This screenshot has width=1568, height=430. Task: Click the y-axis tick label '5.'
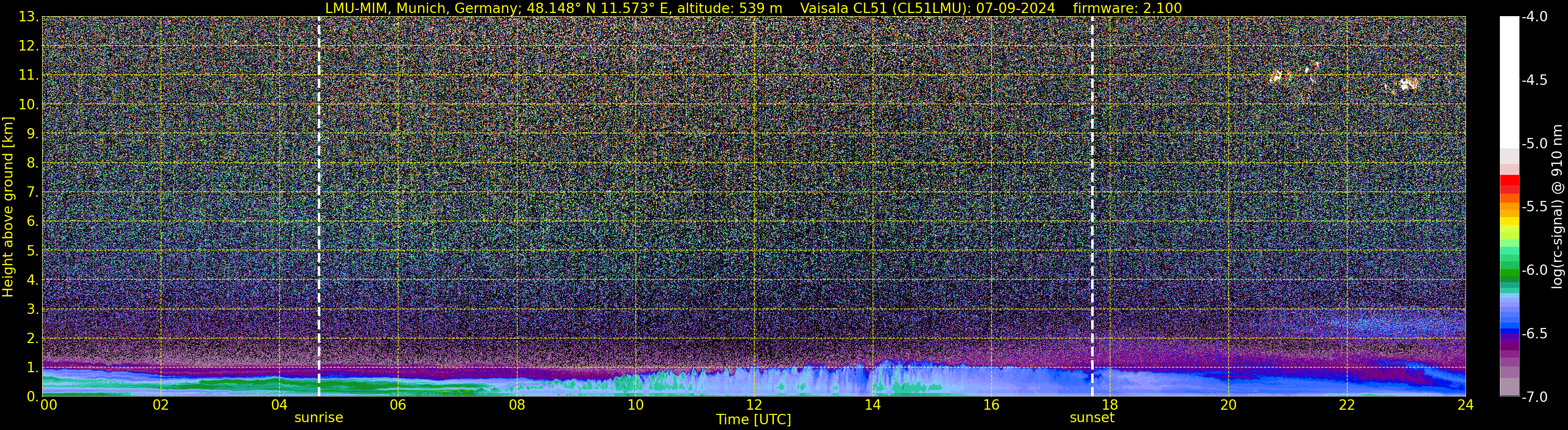point(32,251)
